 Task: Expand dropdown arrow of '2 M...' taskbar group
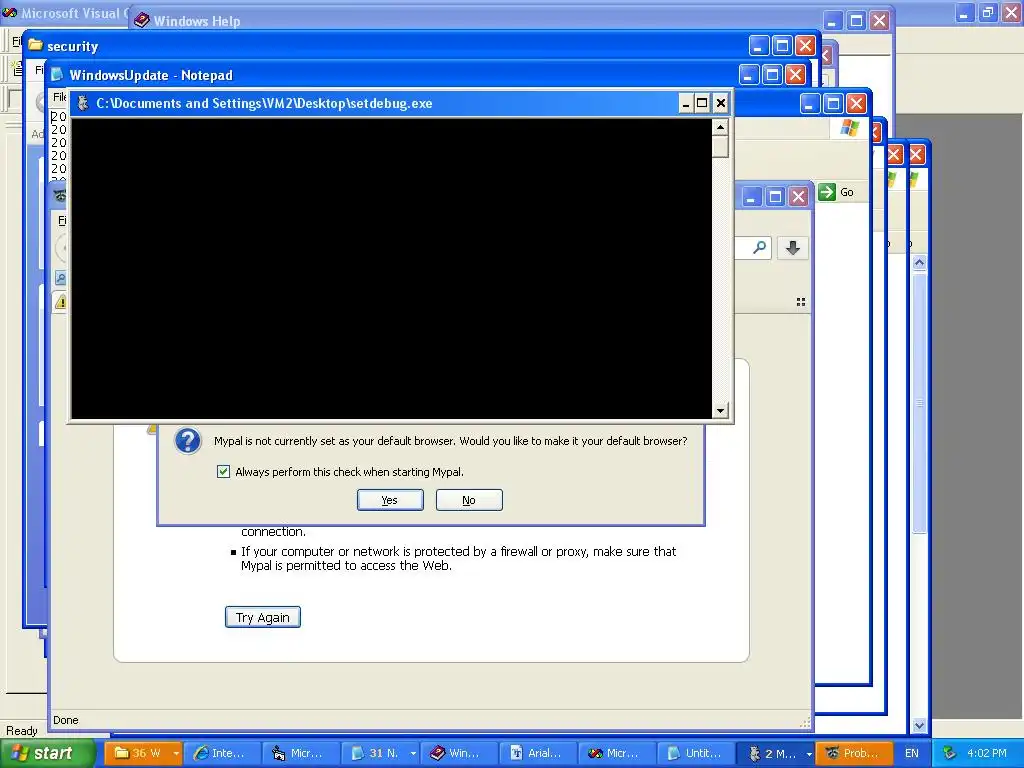[809, 754]
